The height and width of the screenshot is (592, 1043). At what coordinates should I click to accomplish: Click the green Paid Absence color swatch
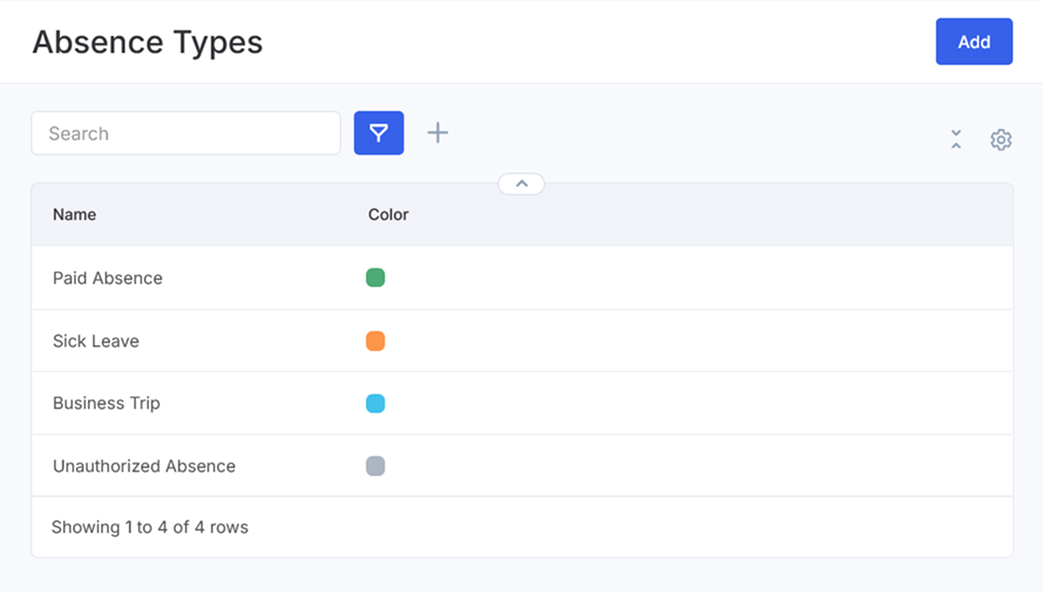click(x=375, y=278)
